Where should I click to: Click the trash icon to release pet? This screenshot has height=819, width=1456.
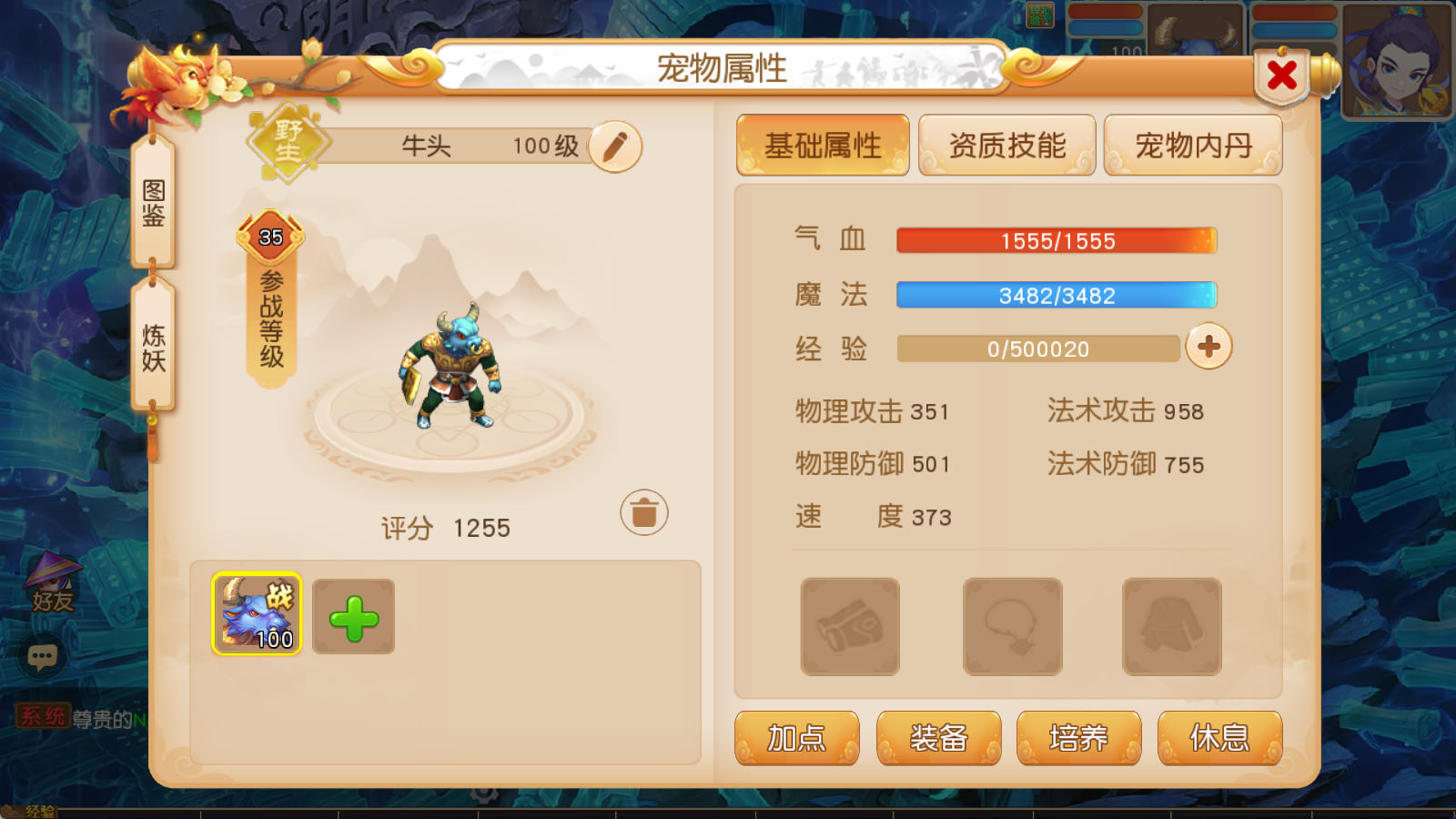pyautogui.click(x=644, y=512)
